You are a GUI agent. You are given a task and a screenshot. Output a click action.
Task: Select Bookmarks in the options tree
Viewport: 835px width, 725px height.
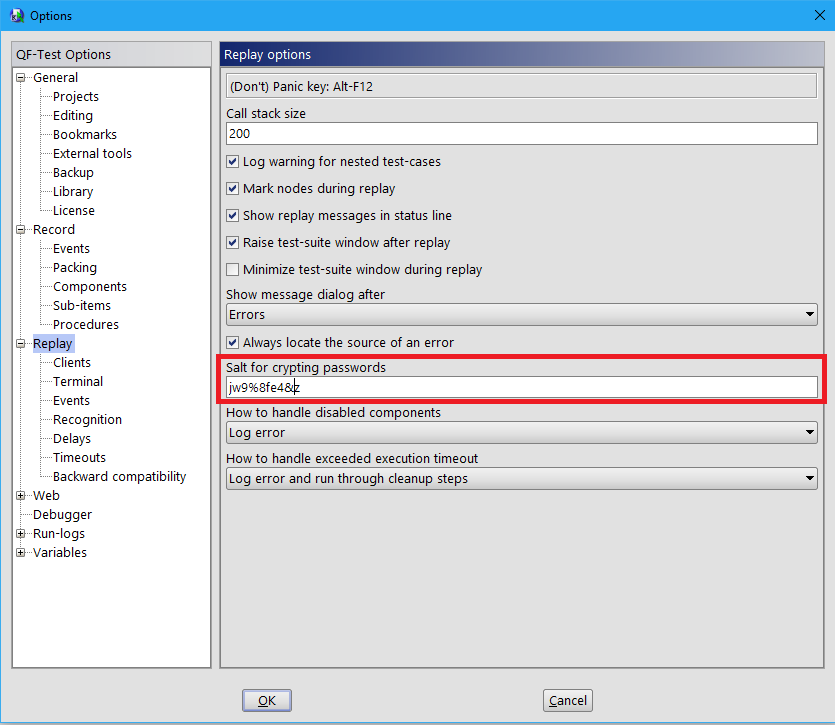pos(85,135)
